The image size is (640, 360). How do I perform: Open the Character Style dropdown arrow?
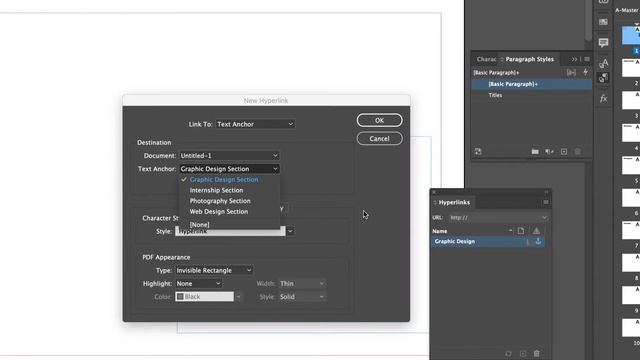290,231
